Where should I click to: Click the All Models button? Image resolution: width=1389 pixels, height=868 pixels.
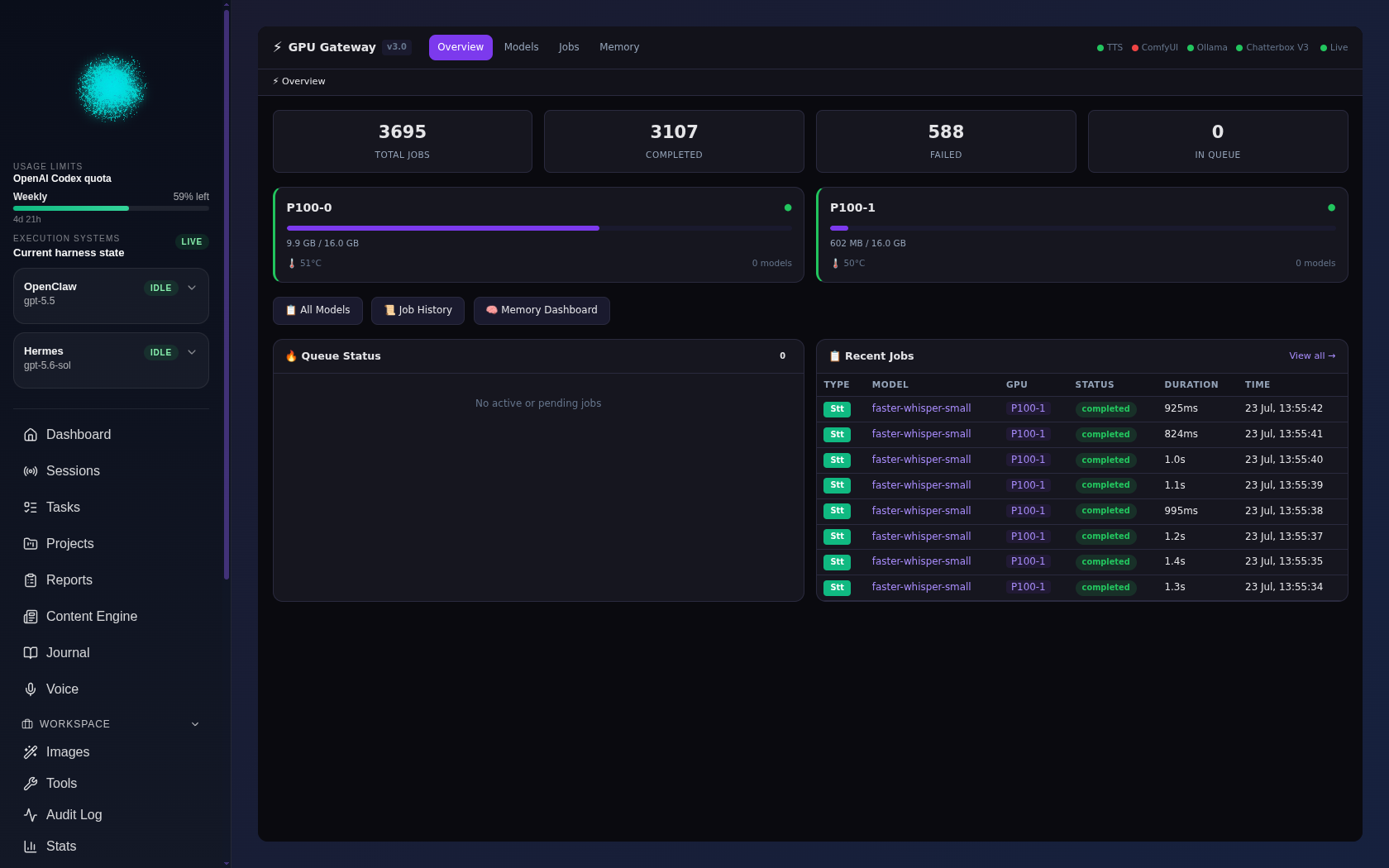pyautogui.click(x=317, y=311)
